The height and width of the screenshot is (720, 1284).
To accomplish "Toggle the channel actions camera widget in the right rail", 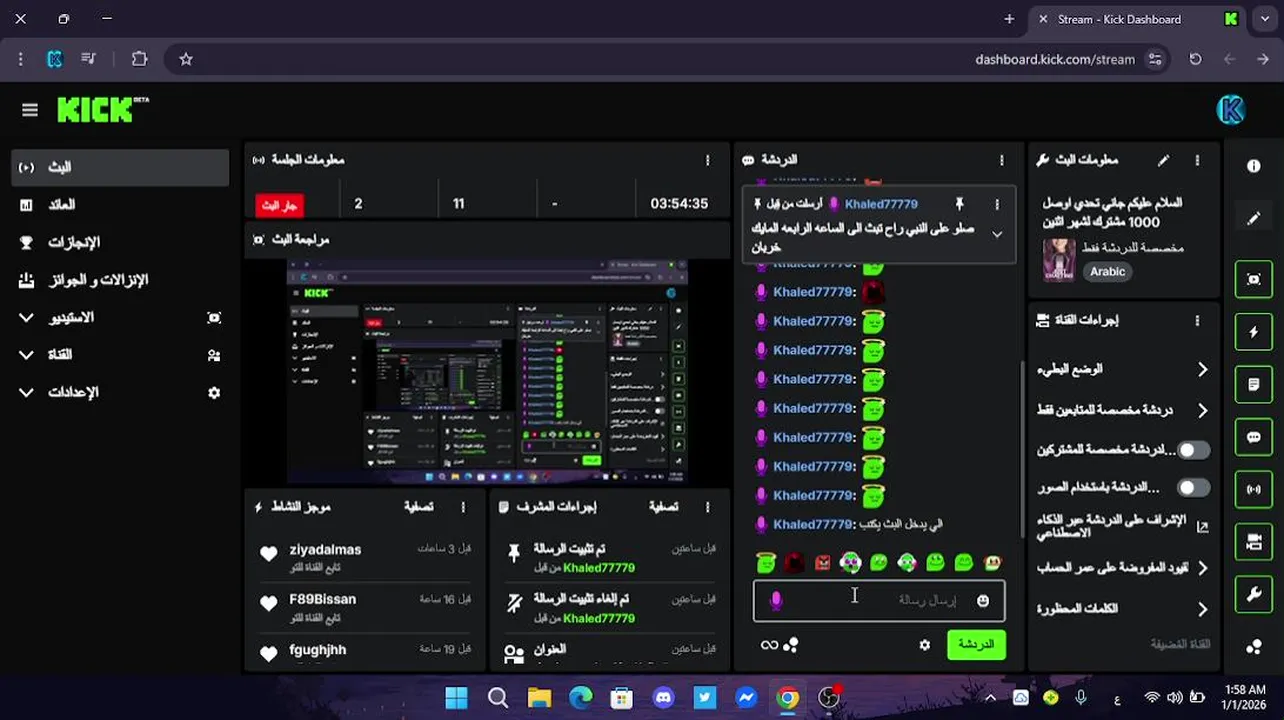I will pos(1253,542).
